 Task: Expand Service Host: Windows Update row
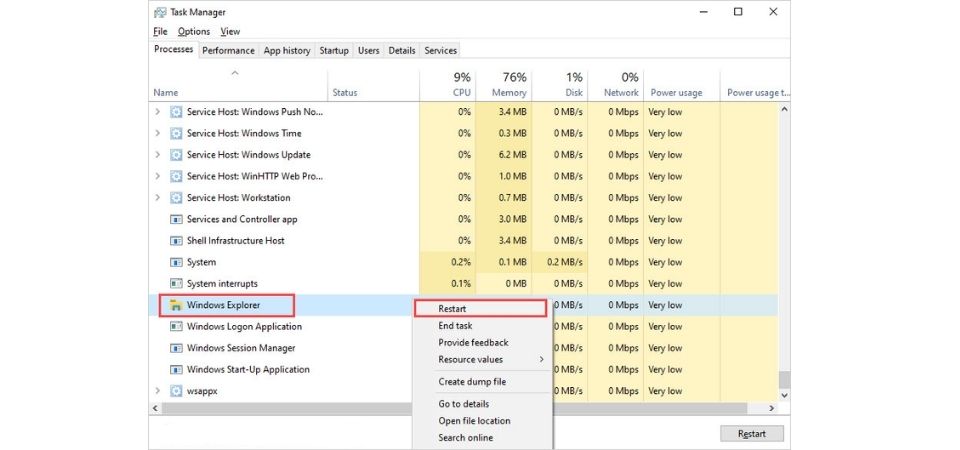click(x=157, y=155)
